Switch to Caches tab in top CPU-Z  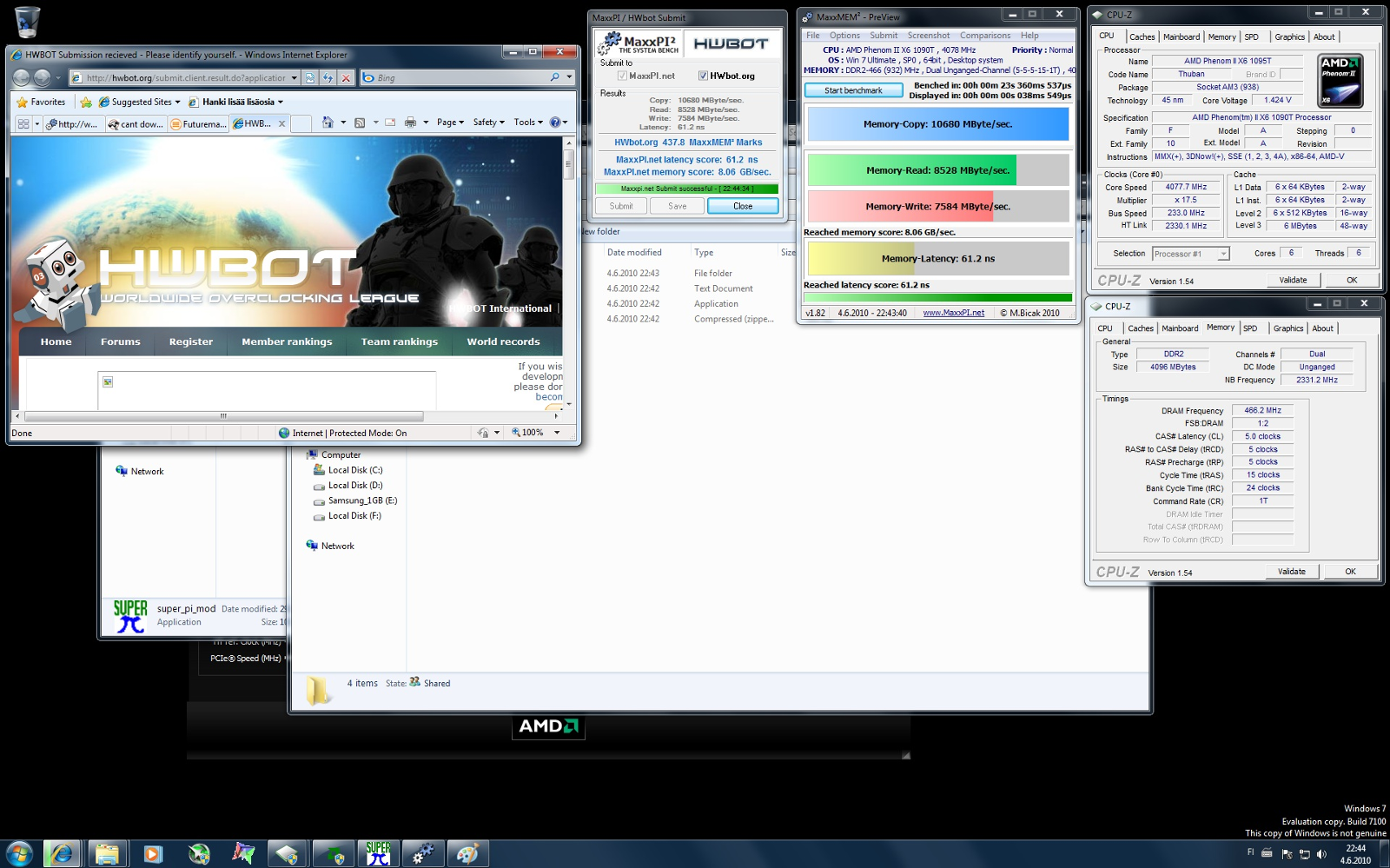pyautogui.click(x=1142, y=36)
